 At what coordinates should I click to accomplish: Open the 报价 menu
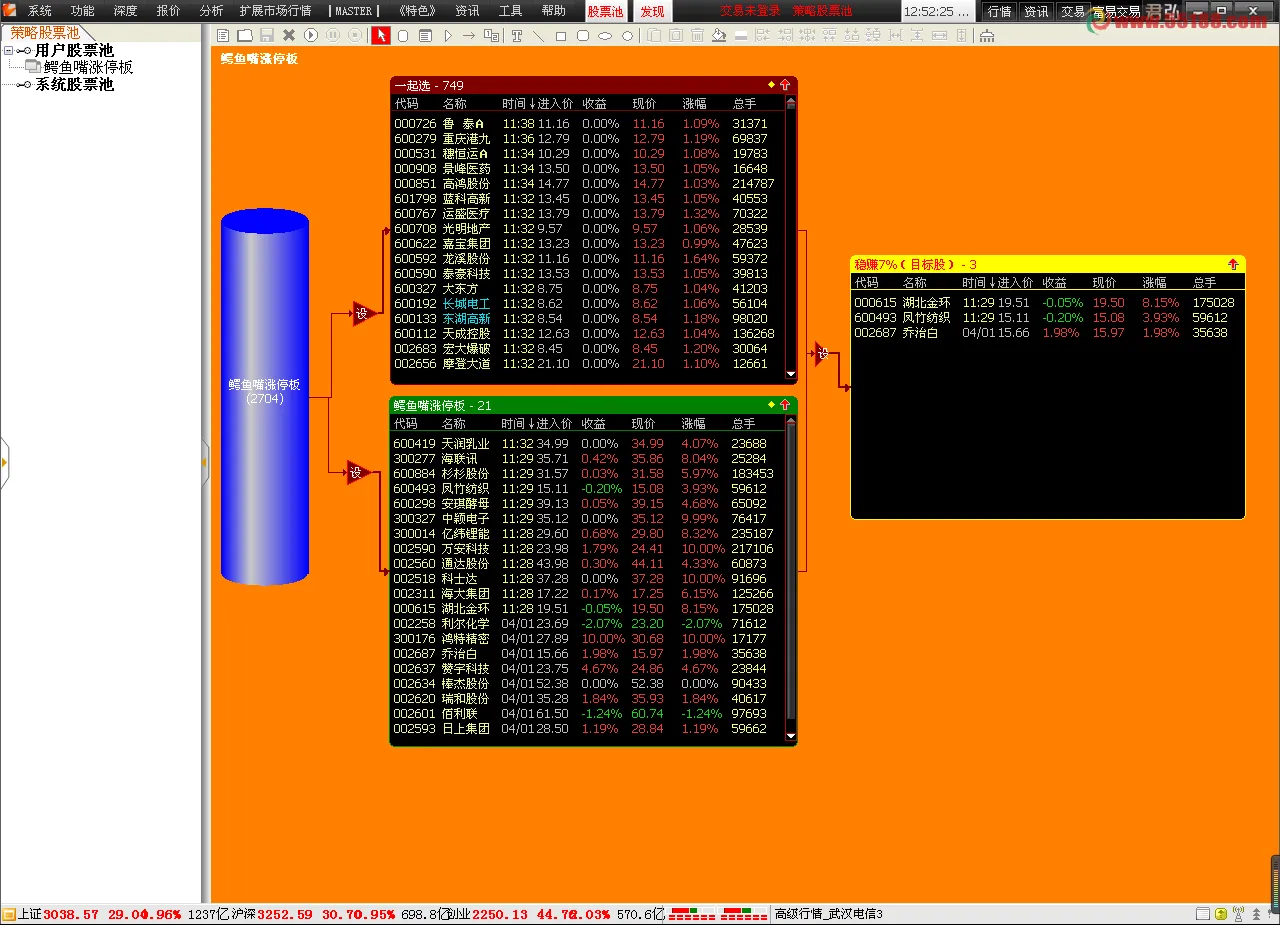point(169,11)
